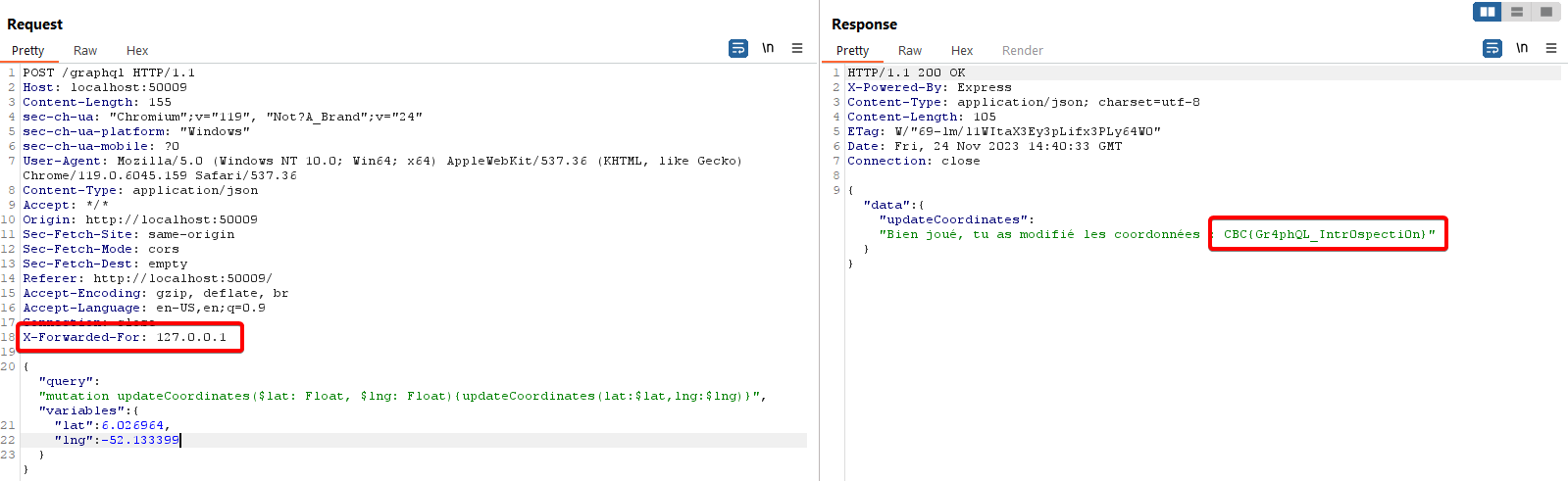Toggle word wrap in the Response panel

click(1492, 48)
